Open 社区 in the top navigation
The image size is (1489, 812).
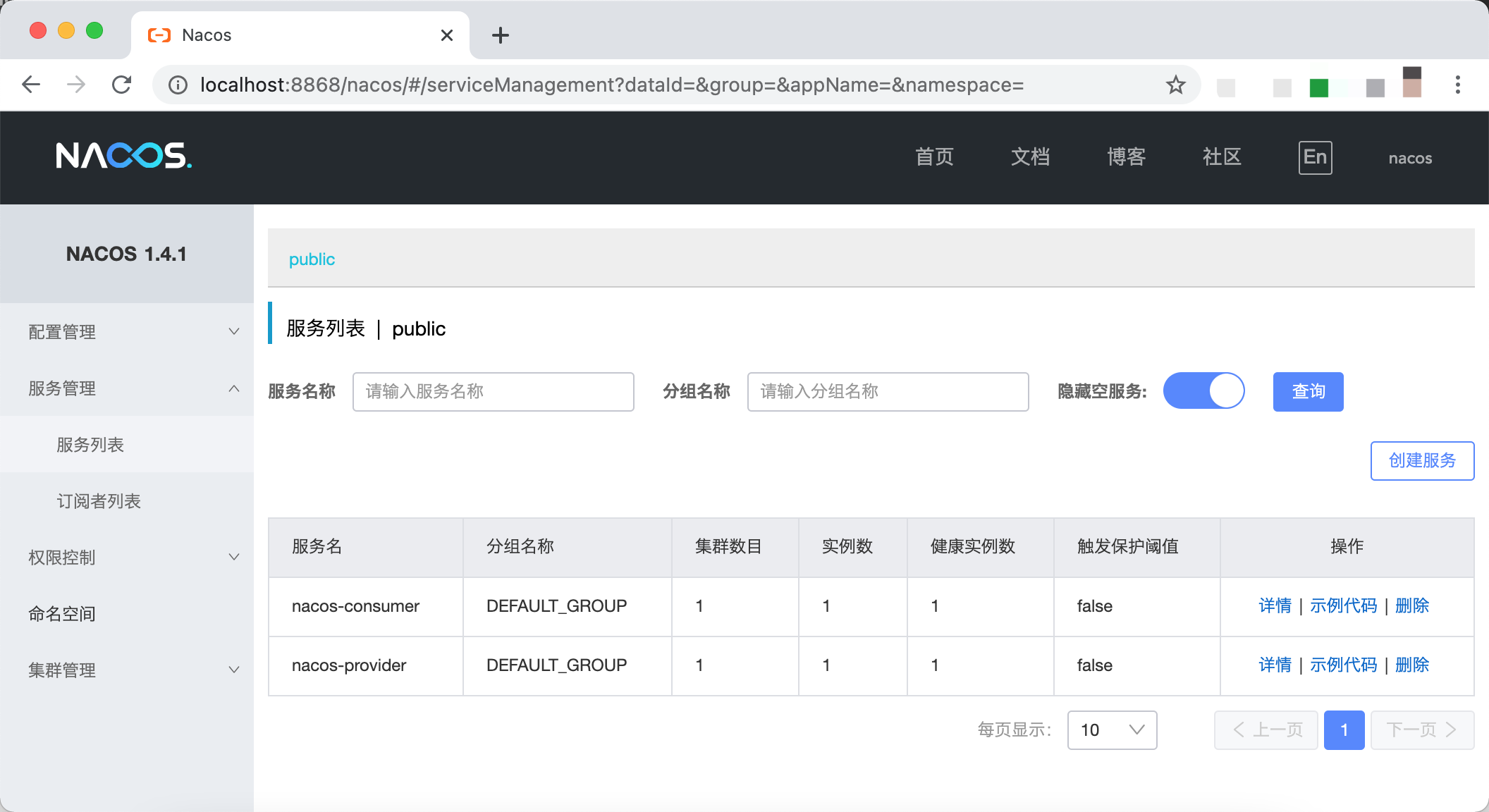click(1222, 156)
